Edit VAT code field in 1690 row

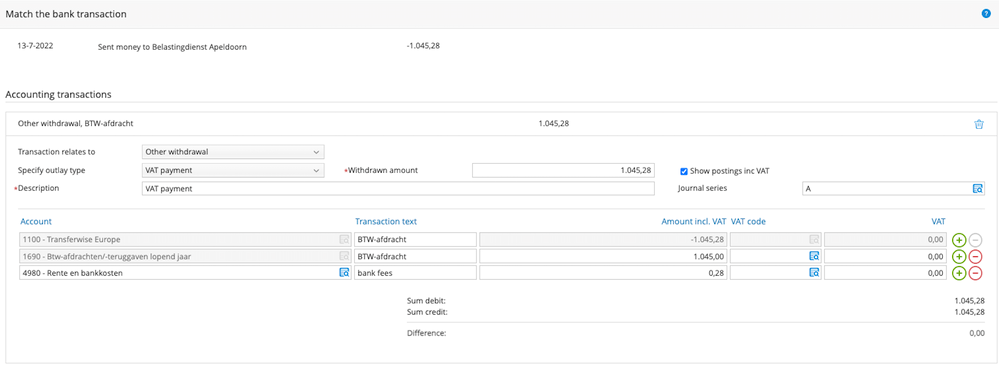775,256
